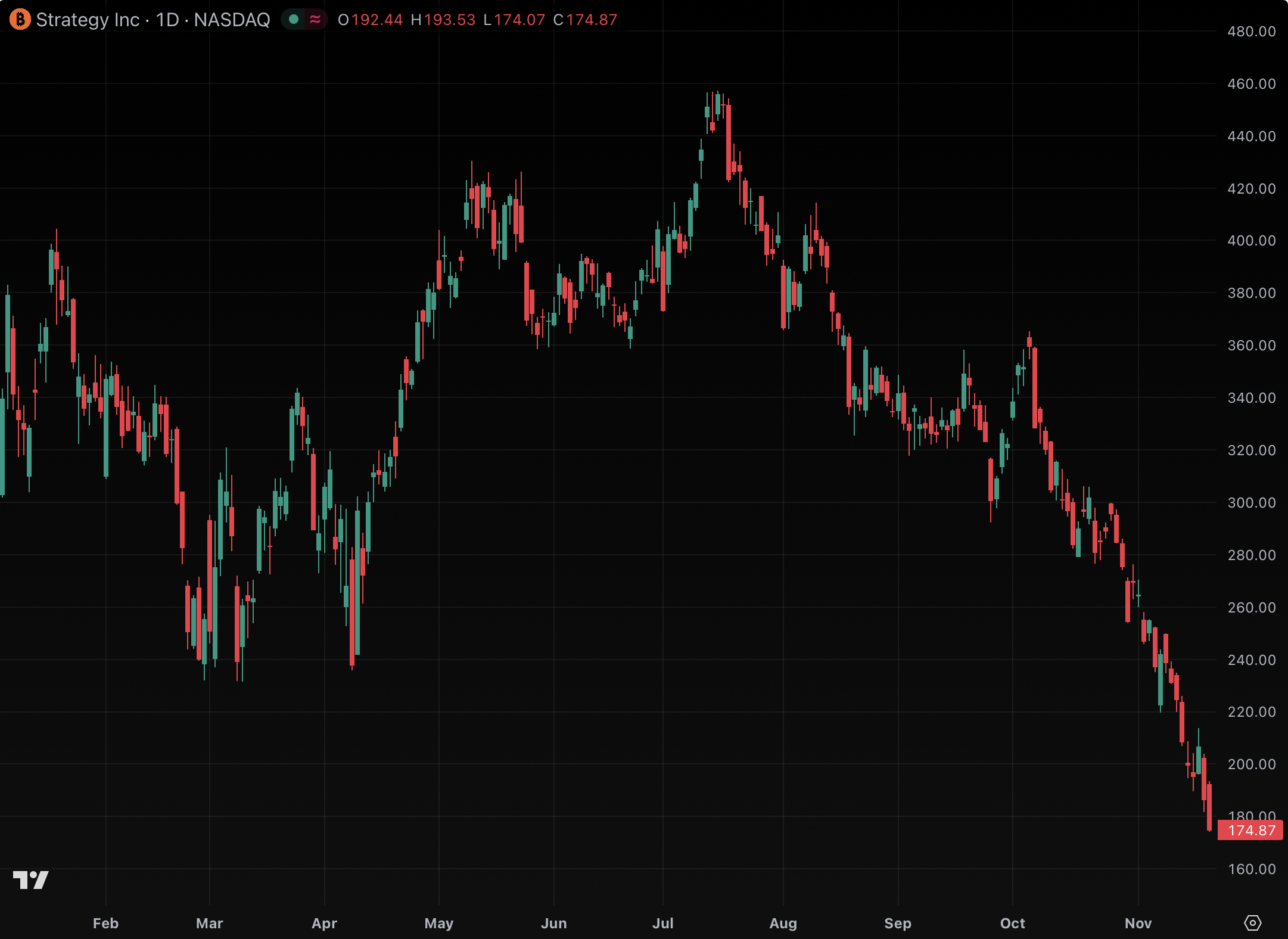The width and height of the screenshot is (1288, 939).
Task: Click the Jul label on the time axis
Action: point(662,923)
